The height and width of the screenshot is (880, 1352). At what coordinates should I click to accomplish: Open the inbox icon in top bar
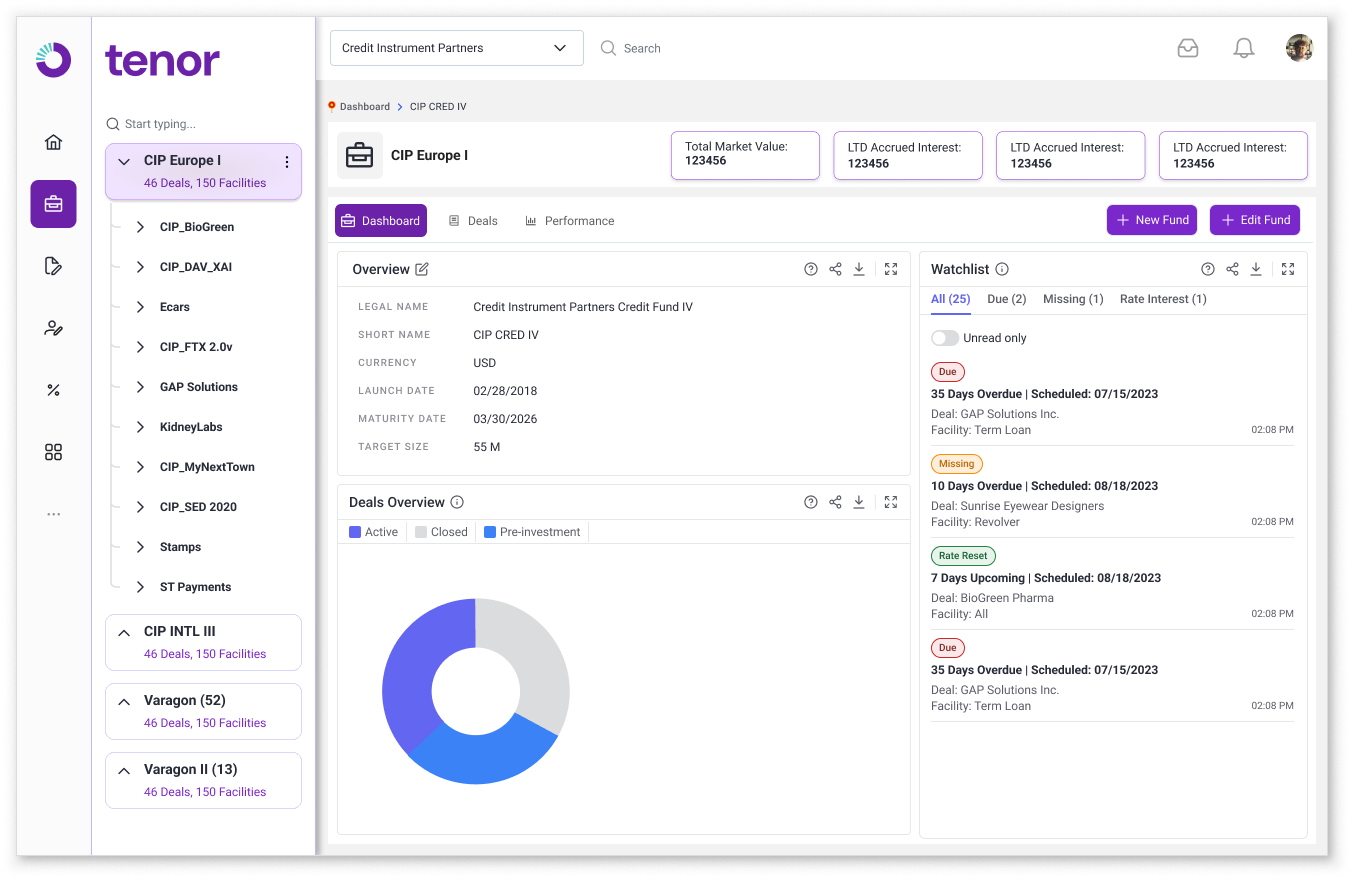click(x=1187, y=48)
